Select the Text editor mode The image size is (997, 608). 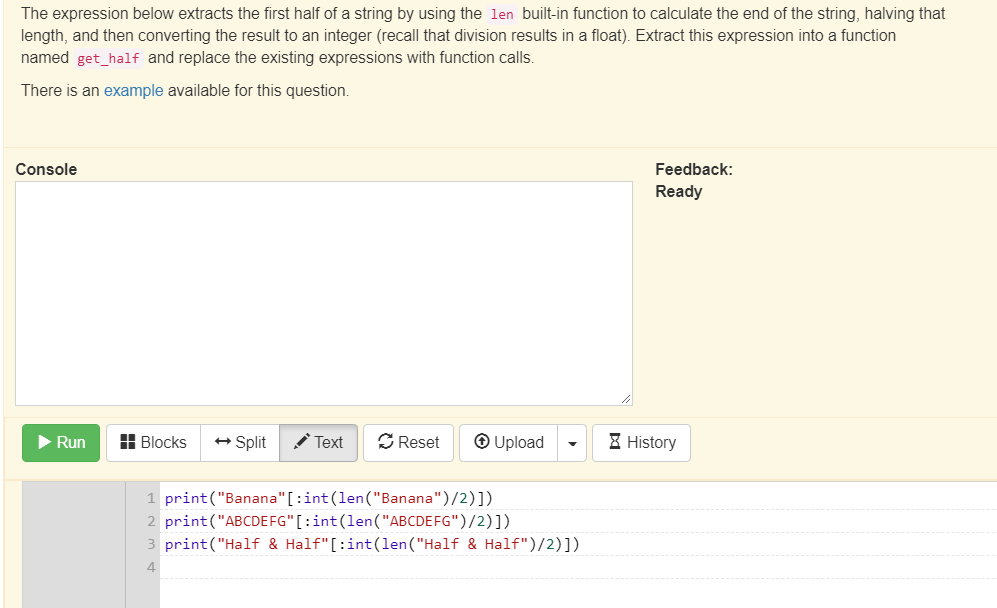[x=319, y=443]
